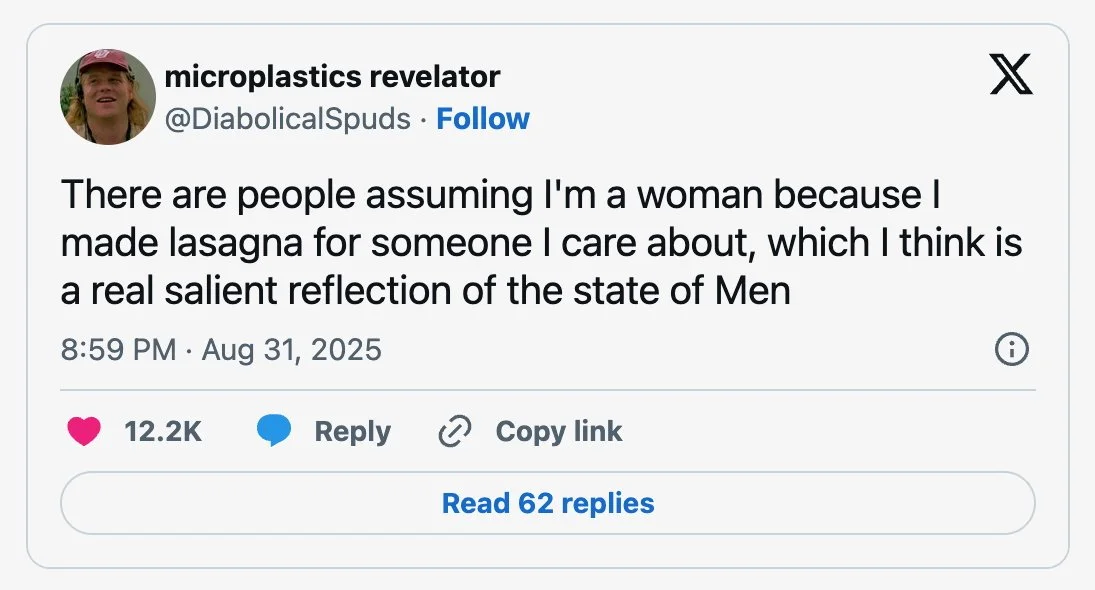This screenshot has height=590, width=1095.
Task: Like the tweet with the heart icon
Action: coord(84,432)
